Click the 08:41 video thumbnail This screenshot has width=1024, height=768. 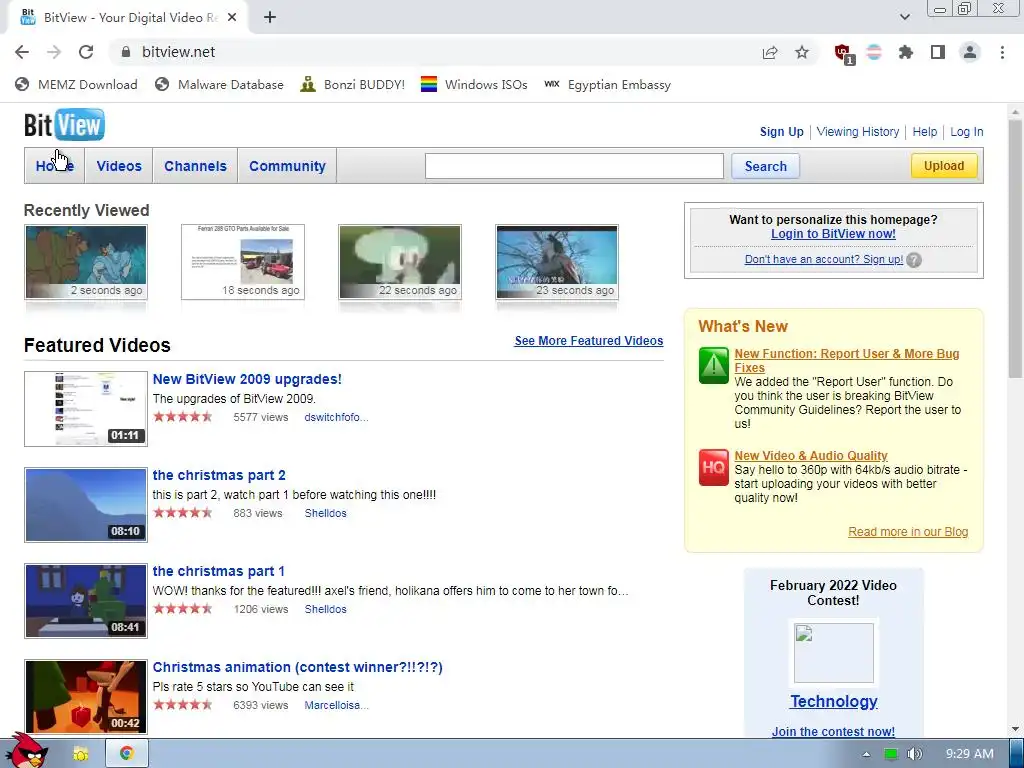point(86,601)
